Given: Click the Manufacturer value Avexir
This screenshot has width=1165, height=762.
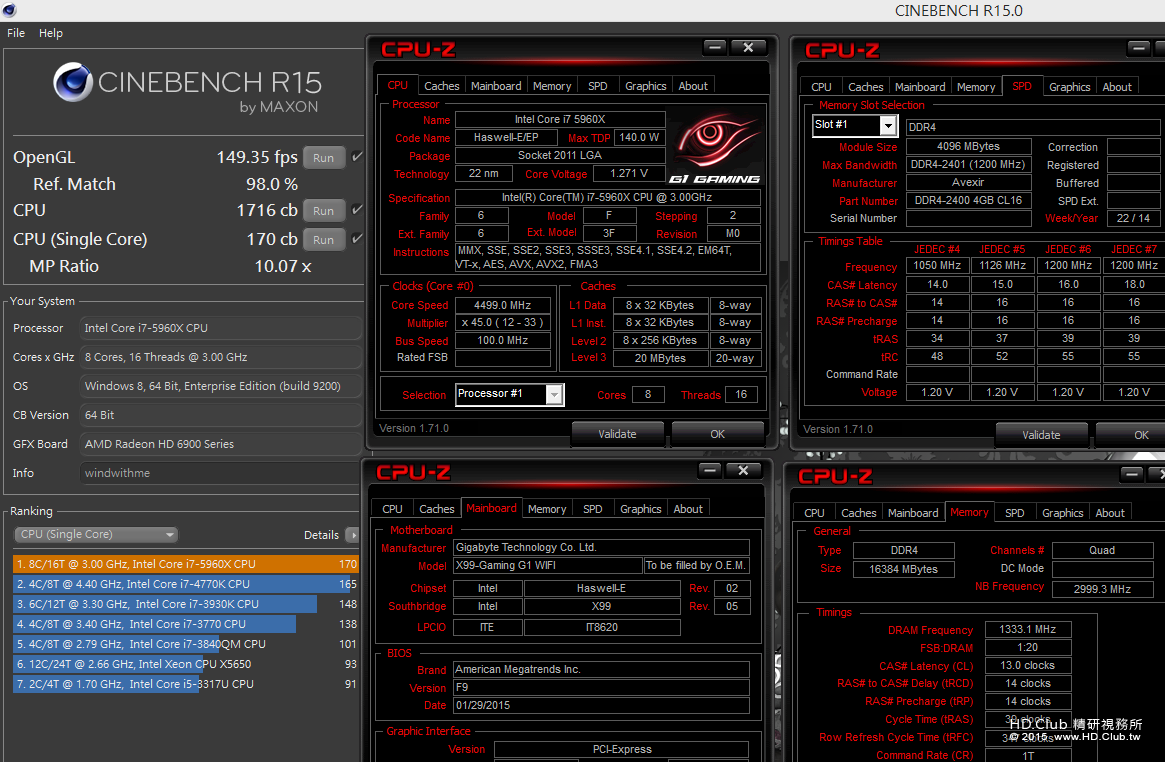Looking at the screenshot, I should (969, 183).
